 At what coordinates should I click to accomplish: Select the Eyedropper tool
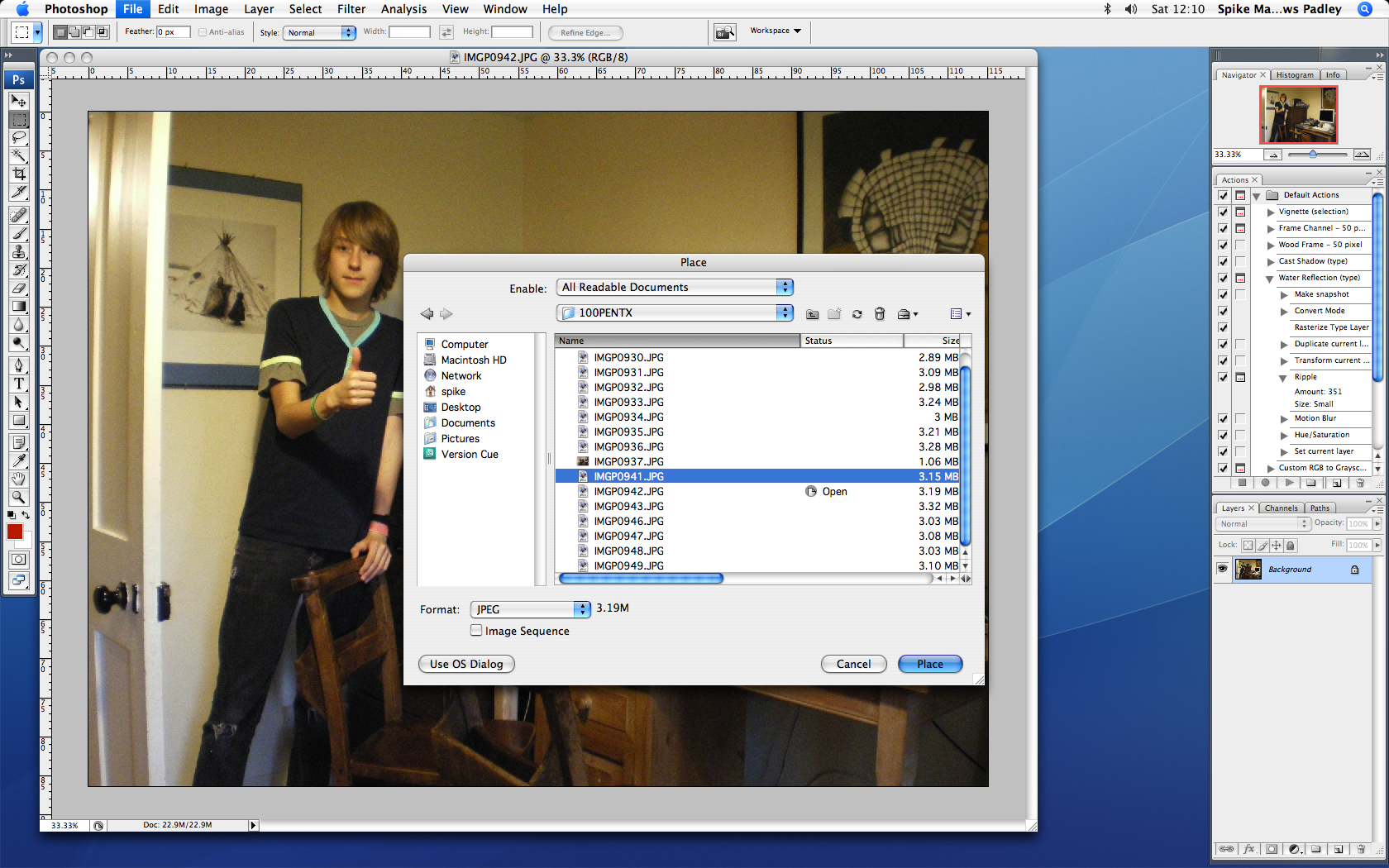18,460
